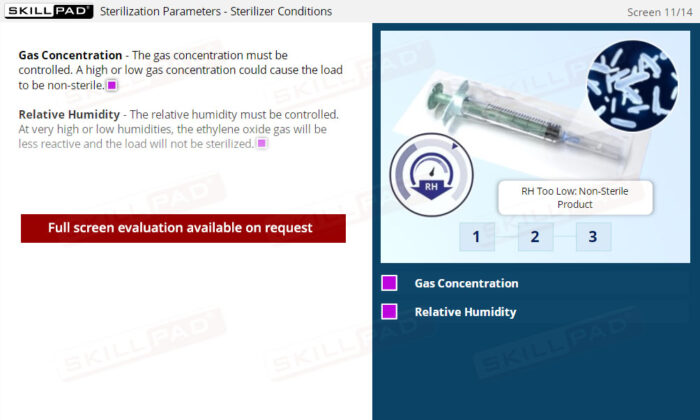Click the SkillPad logo in the header
Viewport: 700px width, 420px height.
click(x=49, y=11)
